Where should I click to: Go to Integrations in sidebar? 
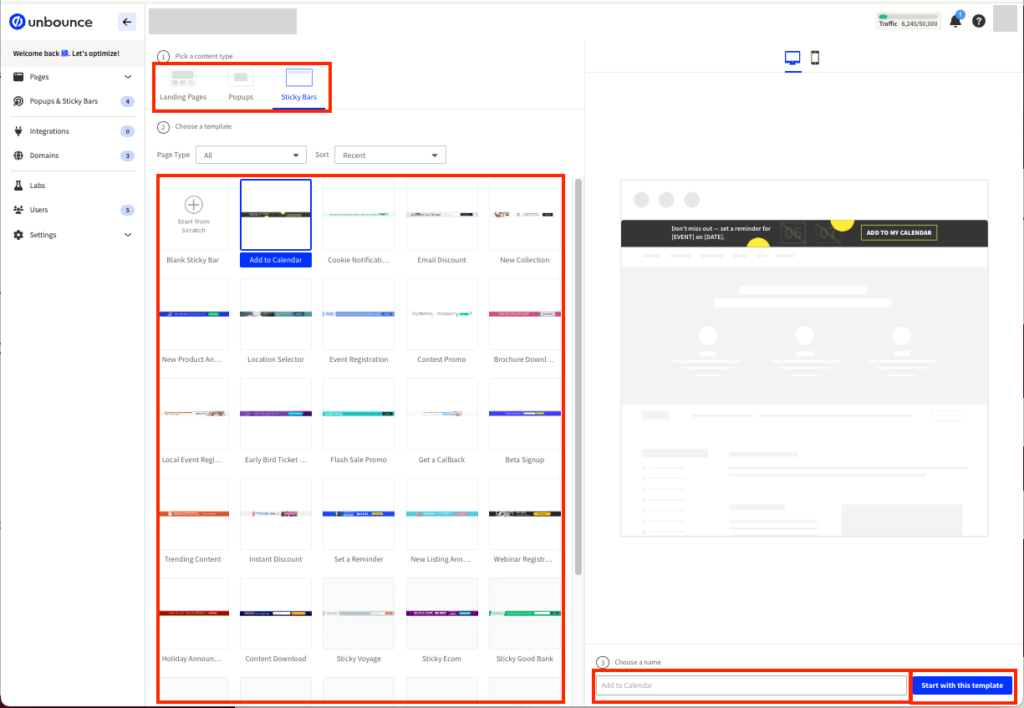click(x=49, y=131)
